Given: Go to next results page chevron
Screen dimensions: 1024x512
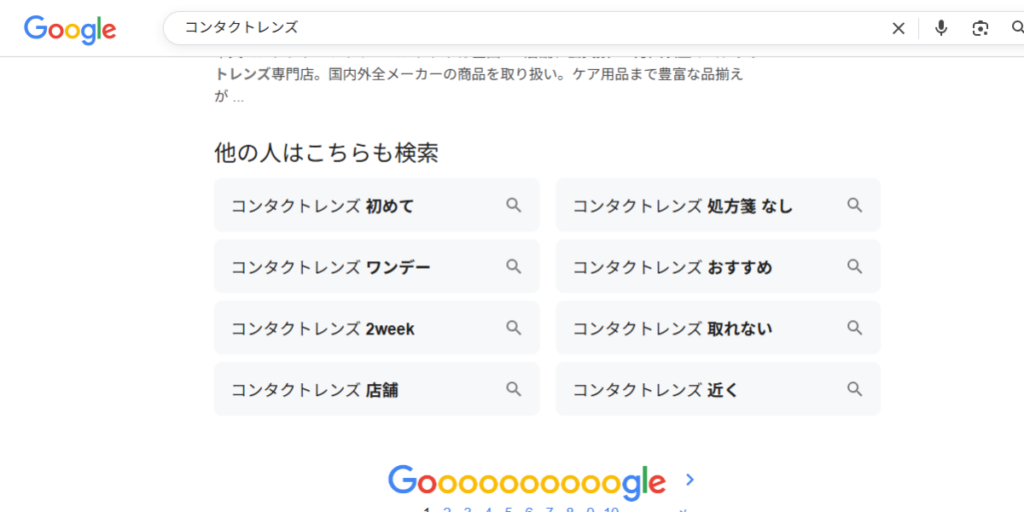Looking at the screenshot, I should pos(690,480).
